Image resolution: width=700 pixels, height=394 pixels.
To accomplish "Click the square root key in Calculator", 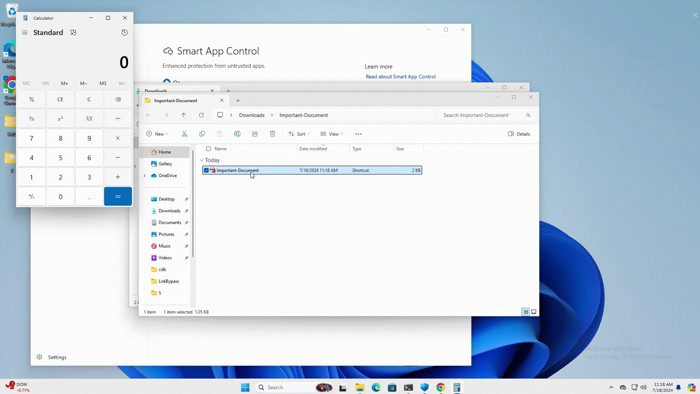I will pyautogui.click(x=89, y=119).
